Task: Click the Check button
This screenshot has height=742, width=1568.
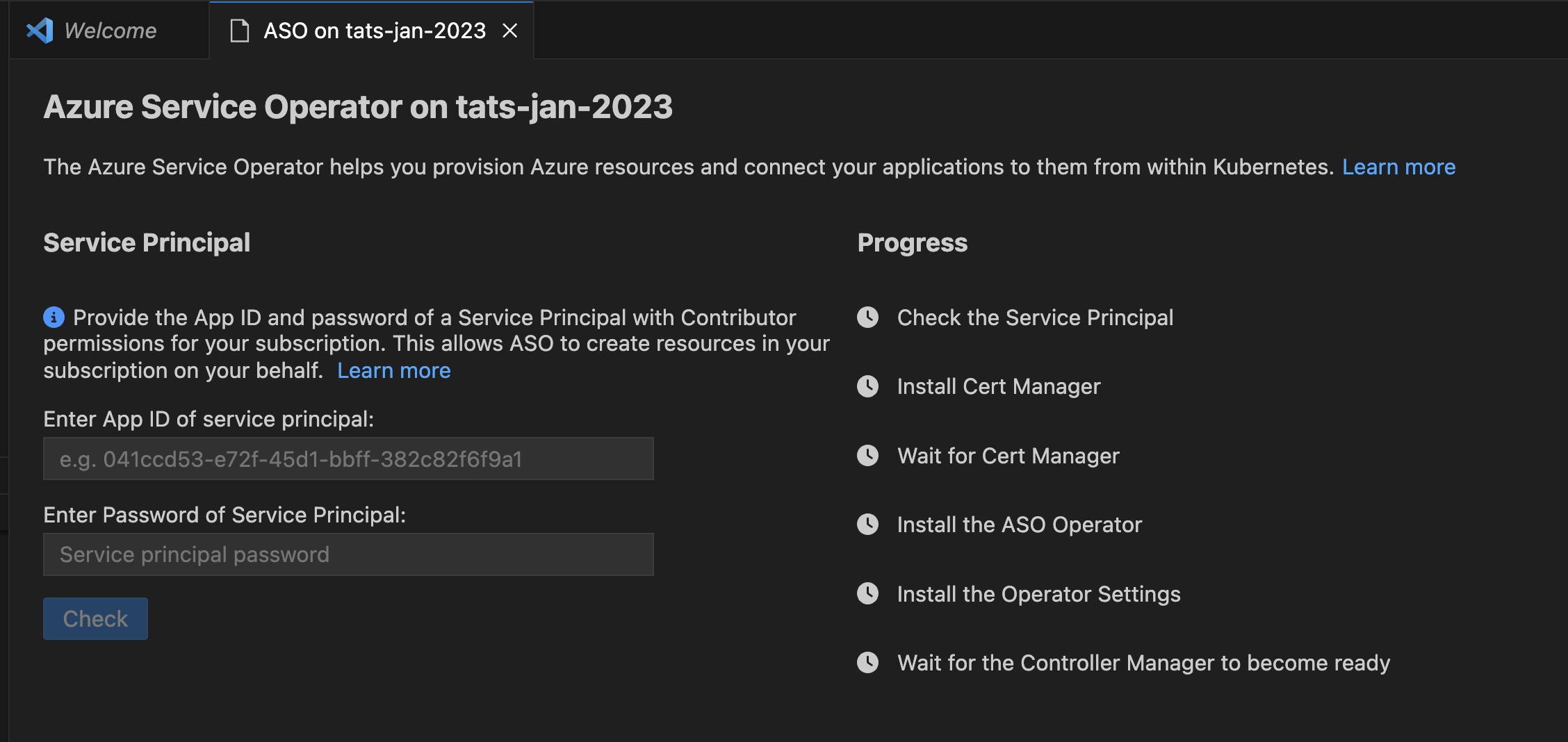Action: pos(95,618)
